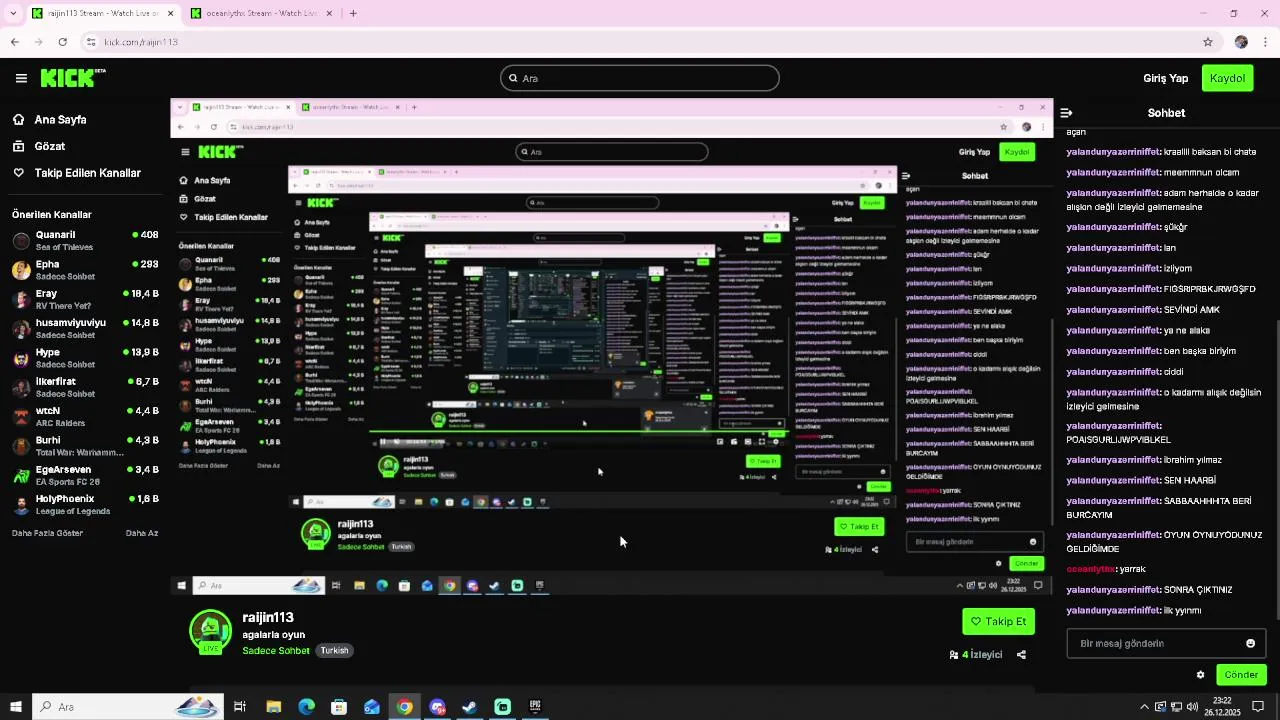Click the Chrome address bar URL
Viewport: 1280px width, 720px height.
(141, 42)
